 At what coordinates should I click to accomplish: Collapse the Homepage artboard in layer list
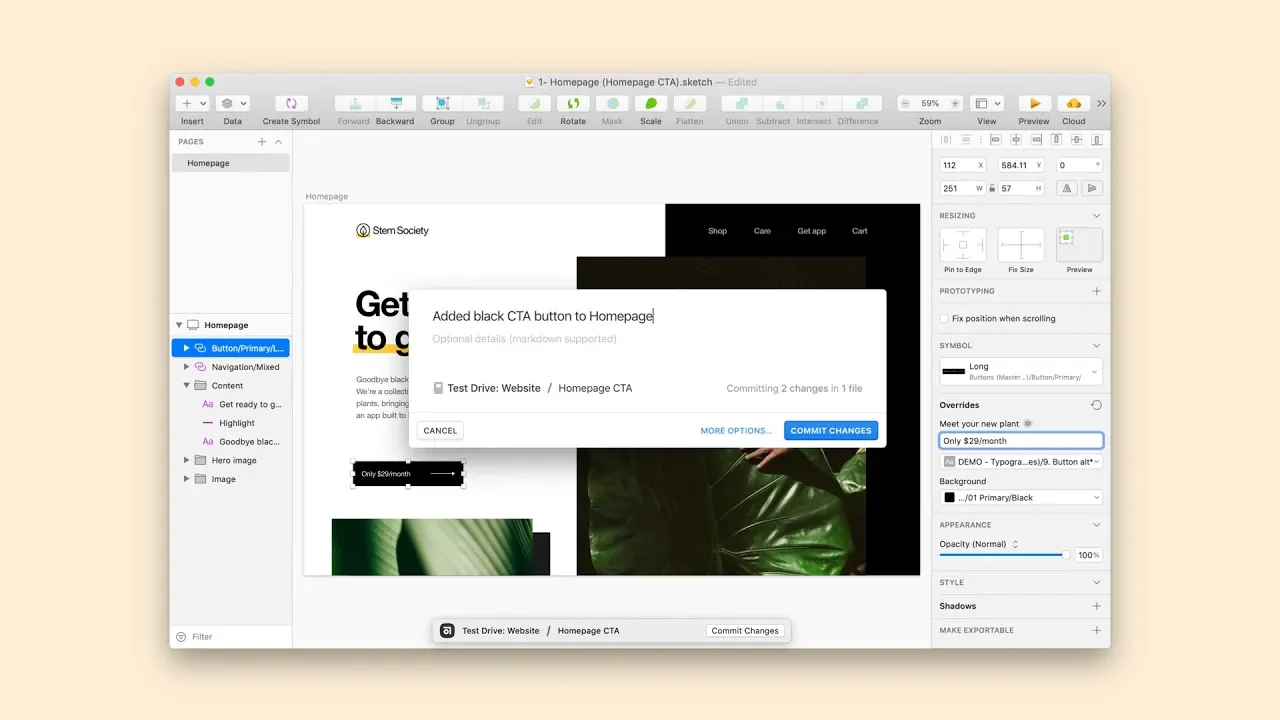click(x=179, y=325)
